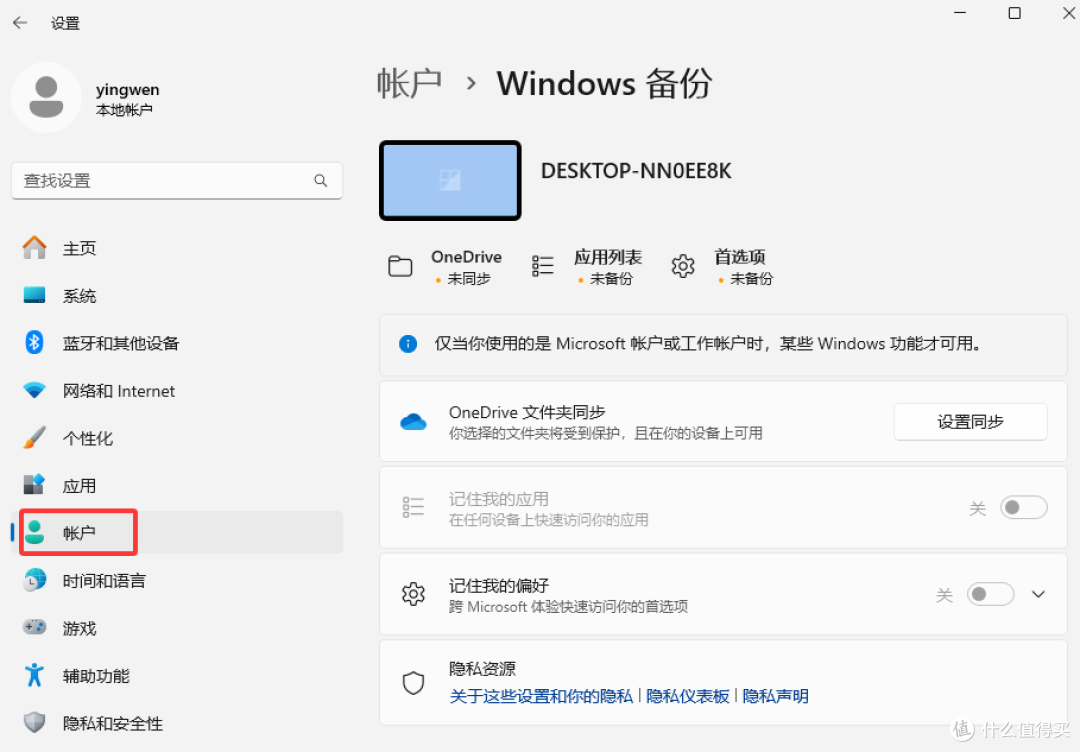Image resolution: width=1080 pixels, height=752 pixels.
Task: Click the 辅助功能 accessibility figure icon
Action: click(x=34, y=676)
